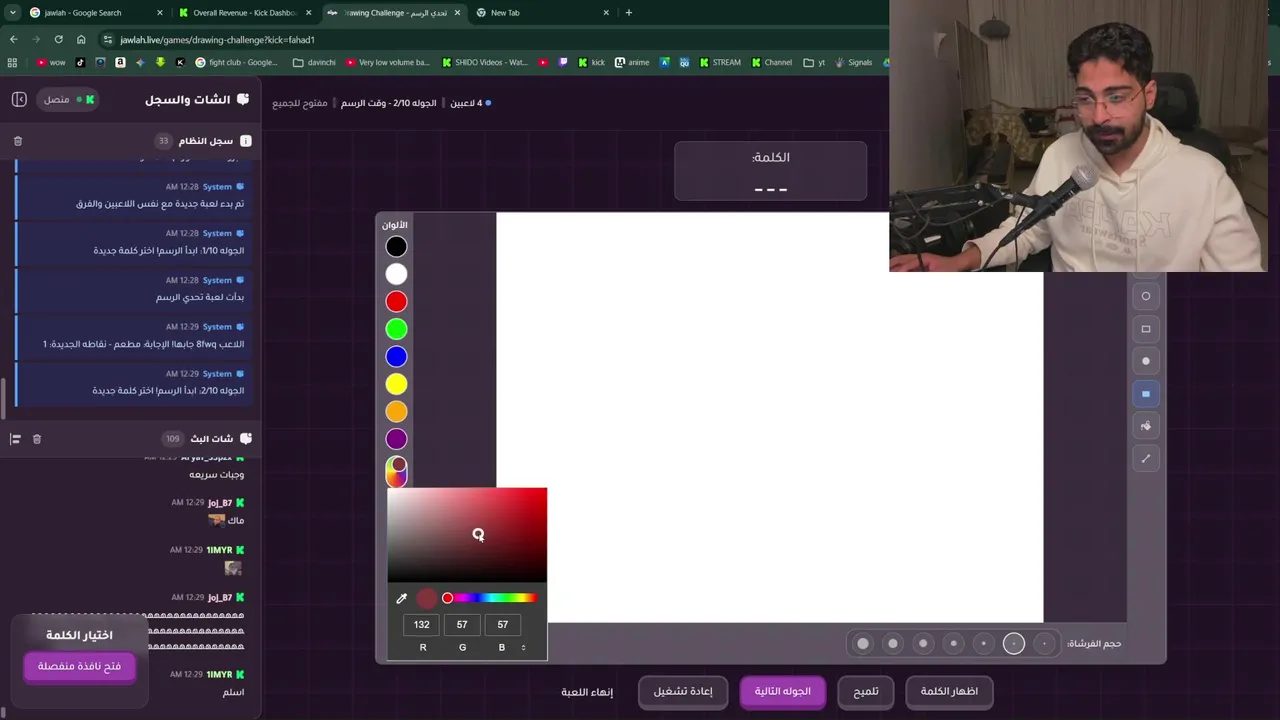Viewport: 1280px width, 720px height.
Task: Click system log info icon
Action: tap(246, 141)
